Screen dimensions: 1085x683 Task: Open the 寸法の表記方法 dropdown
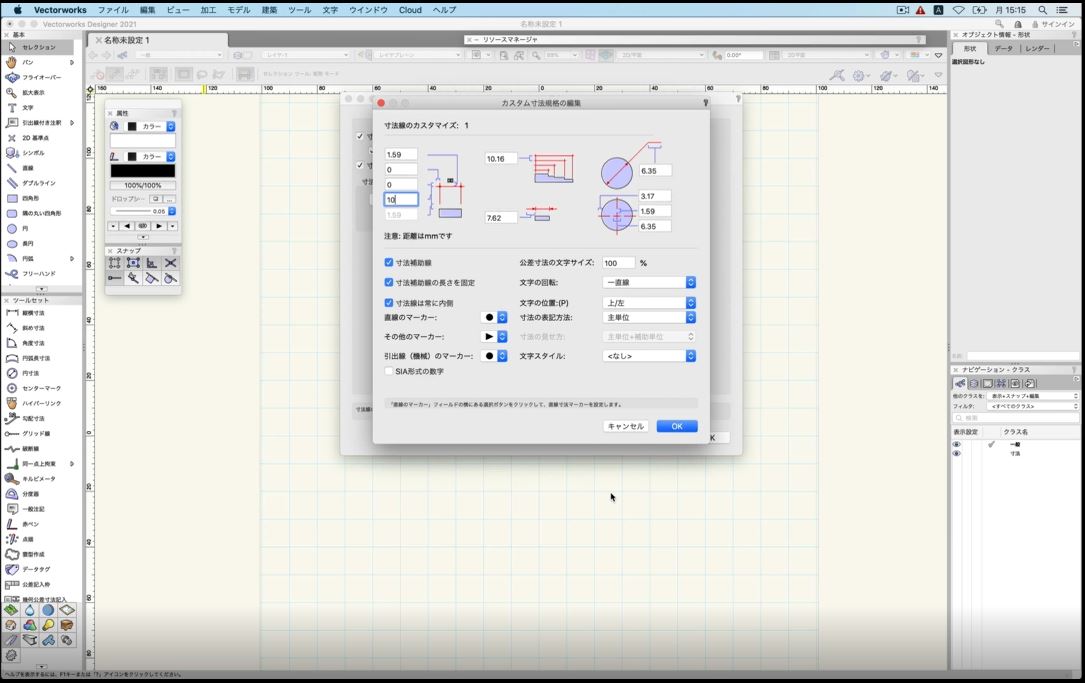[x=649, y=318]
